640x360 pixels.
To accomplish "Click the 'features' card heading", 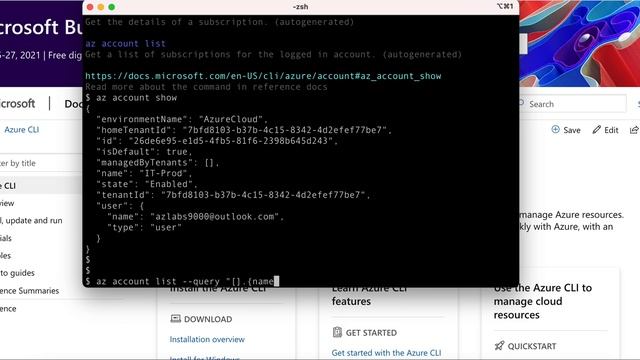I will (351, 302).
